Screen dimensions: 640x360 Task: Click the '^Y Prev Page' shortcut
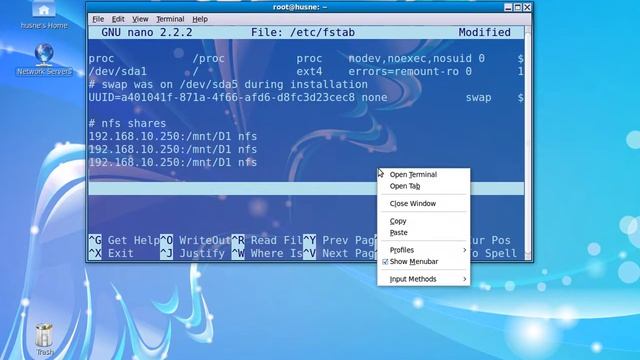[340, 240]
